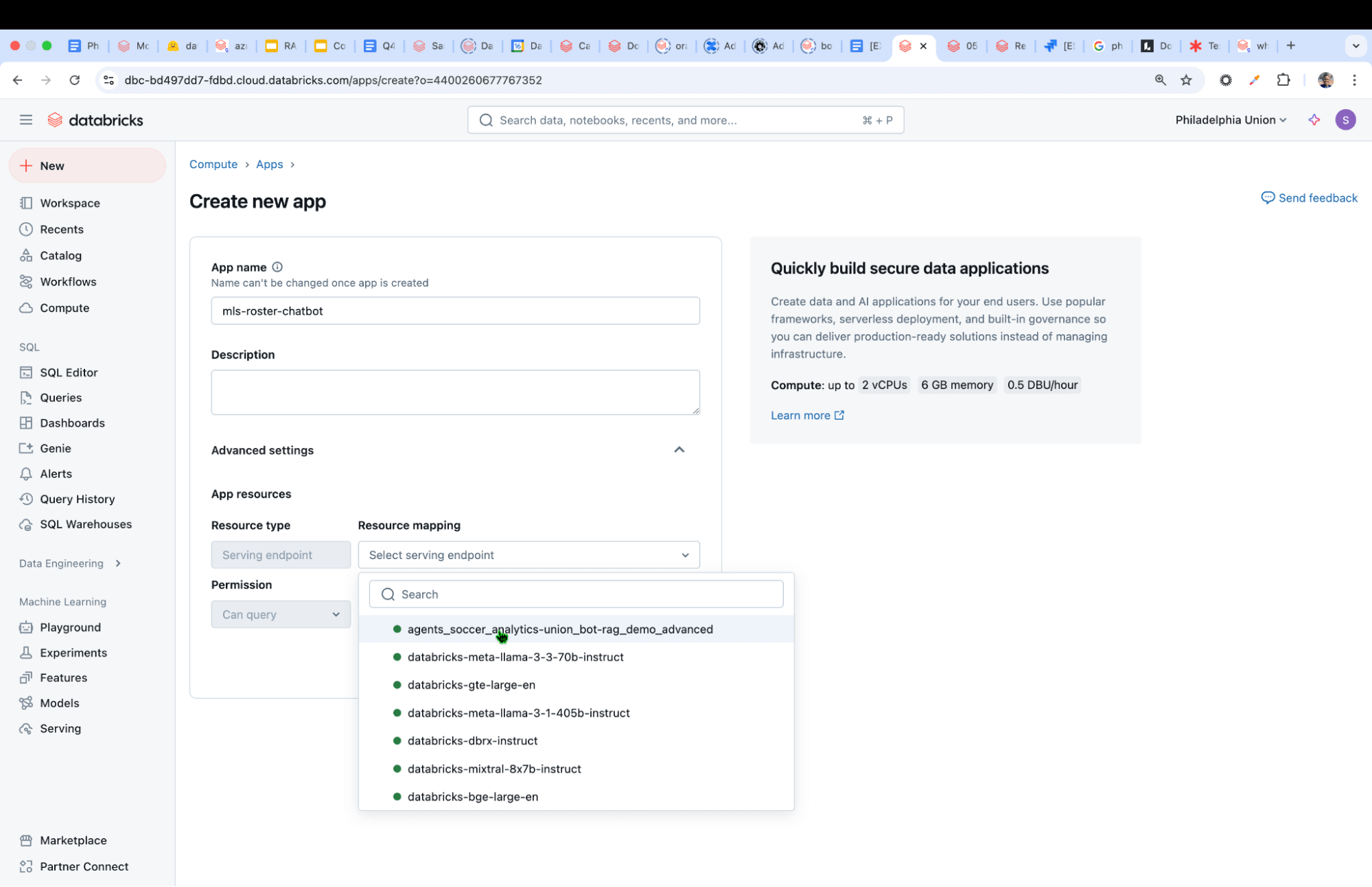Go to SQL Warehouses in sidebar
This screenshot has width=1372, height=887.
(85, 524)
